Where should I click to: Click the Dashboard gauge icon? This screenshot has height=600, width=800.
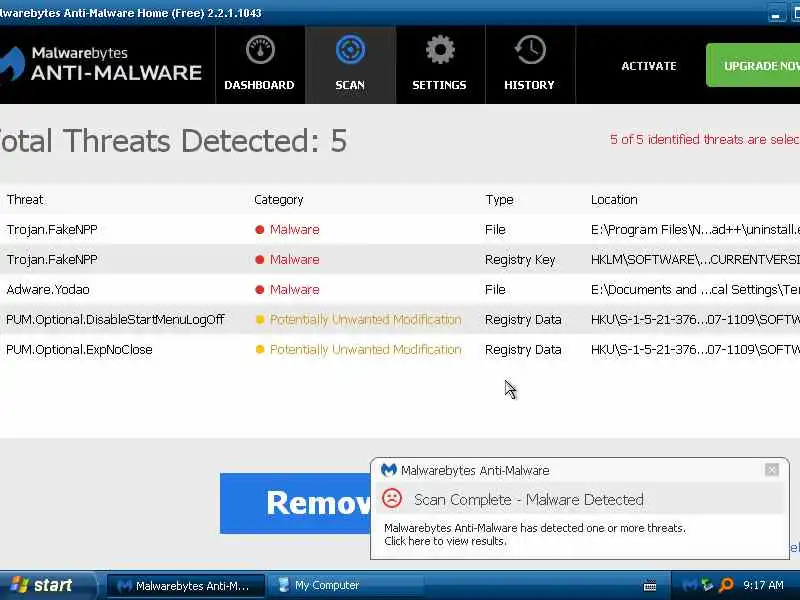260,50
